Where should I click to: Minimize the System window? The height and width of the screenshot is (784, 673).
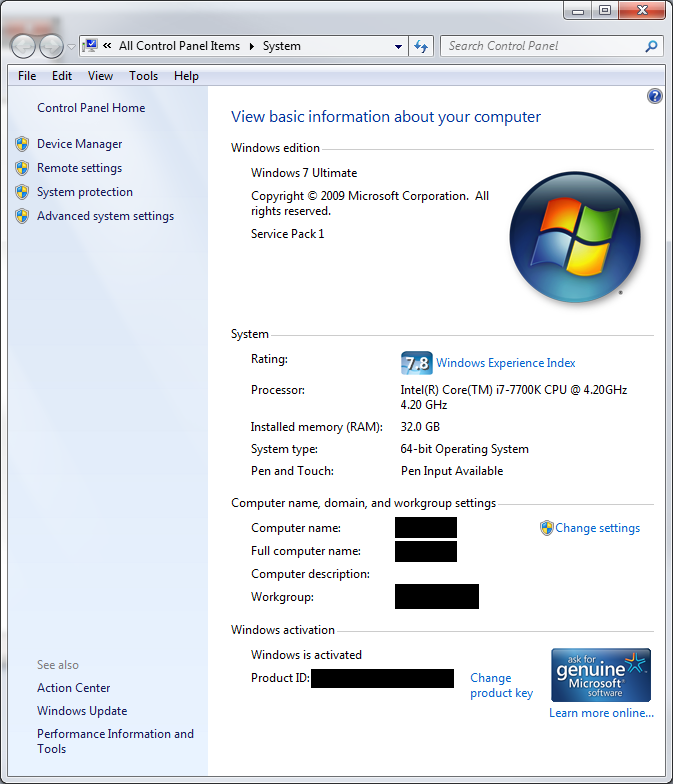click(578, 11)
